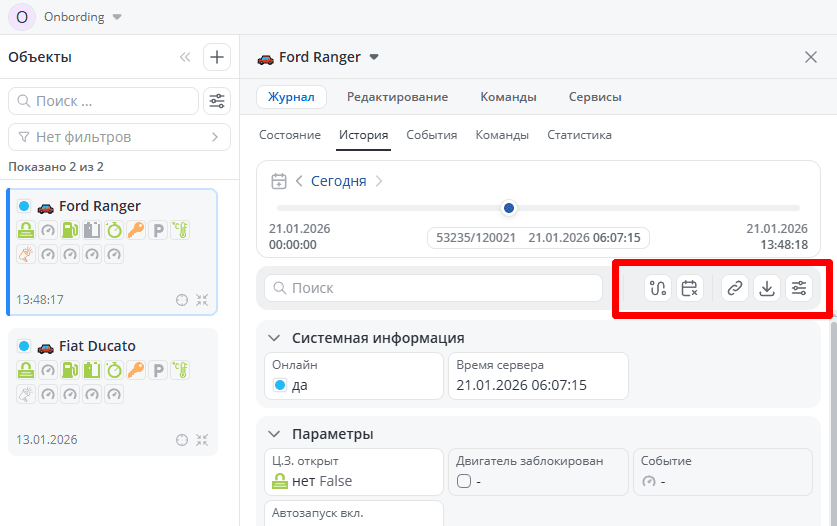Open history settings sliders icon
The height and width of the screenshot is (526, 837).
tap(798, 288)
